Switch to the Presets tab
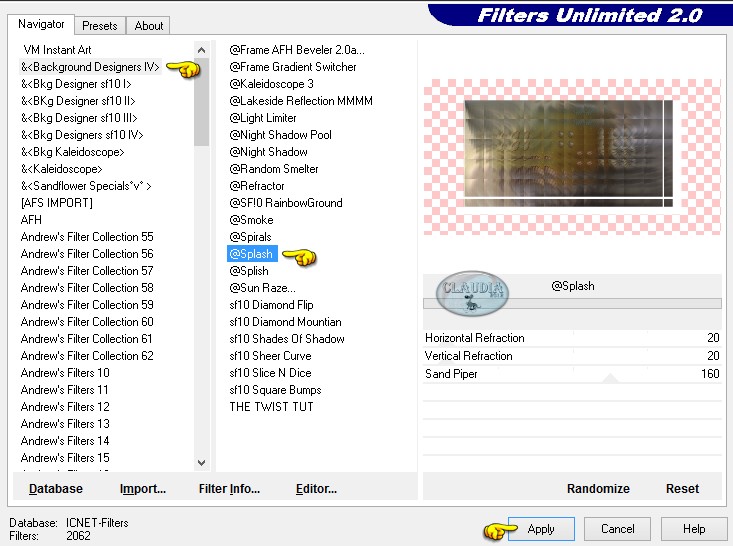The image size is (733, 546). point(100,26)
